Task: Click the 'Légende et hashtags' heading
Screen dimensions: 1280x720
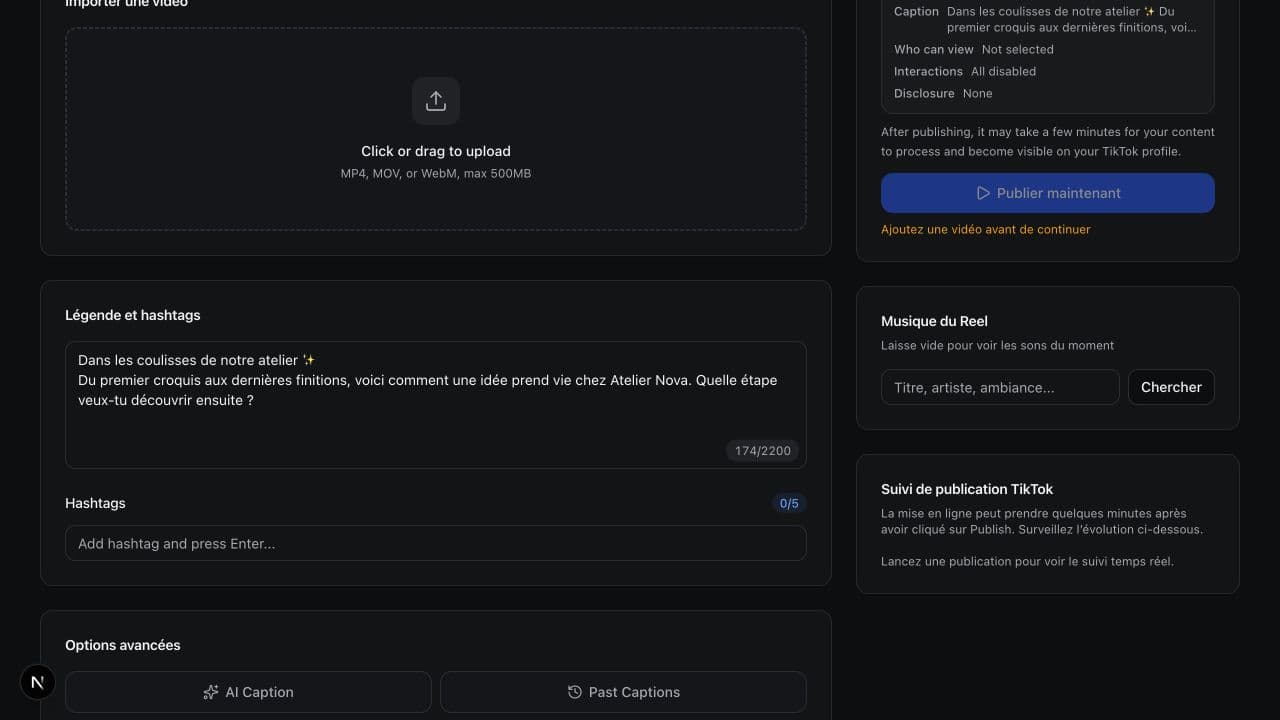Action: click(x=133, y=315)
